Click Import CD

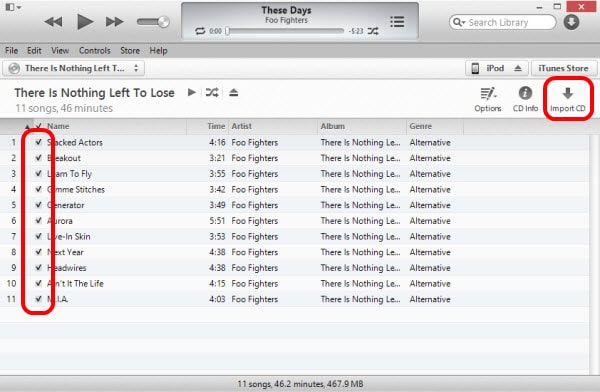coord(568,100)
